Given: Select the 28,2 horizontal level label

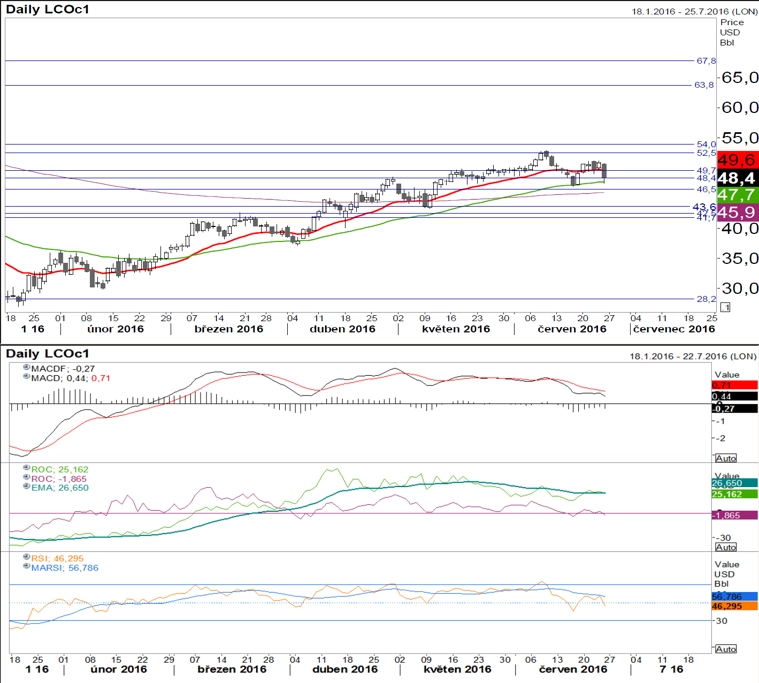Looking at the screenshot, I should pyautogui.click(x=706, y=299).
